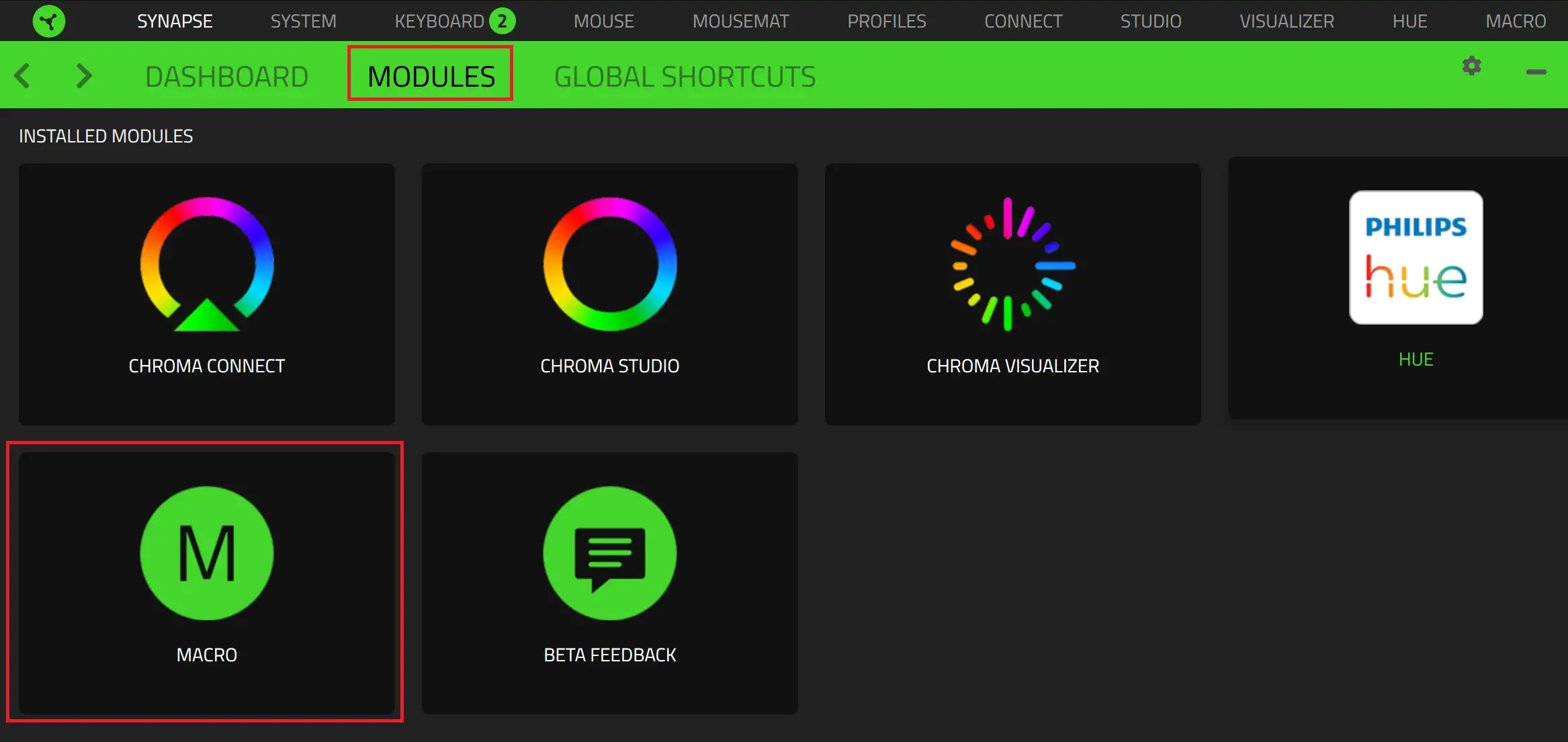Click the Beta Feedback speech bubble icon
Viewport: 1568px width, 742px height.
(609, 552)
